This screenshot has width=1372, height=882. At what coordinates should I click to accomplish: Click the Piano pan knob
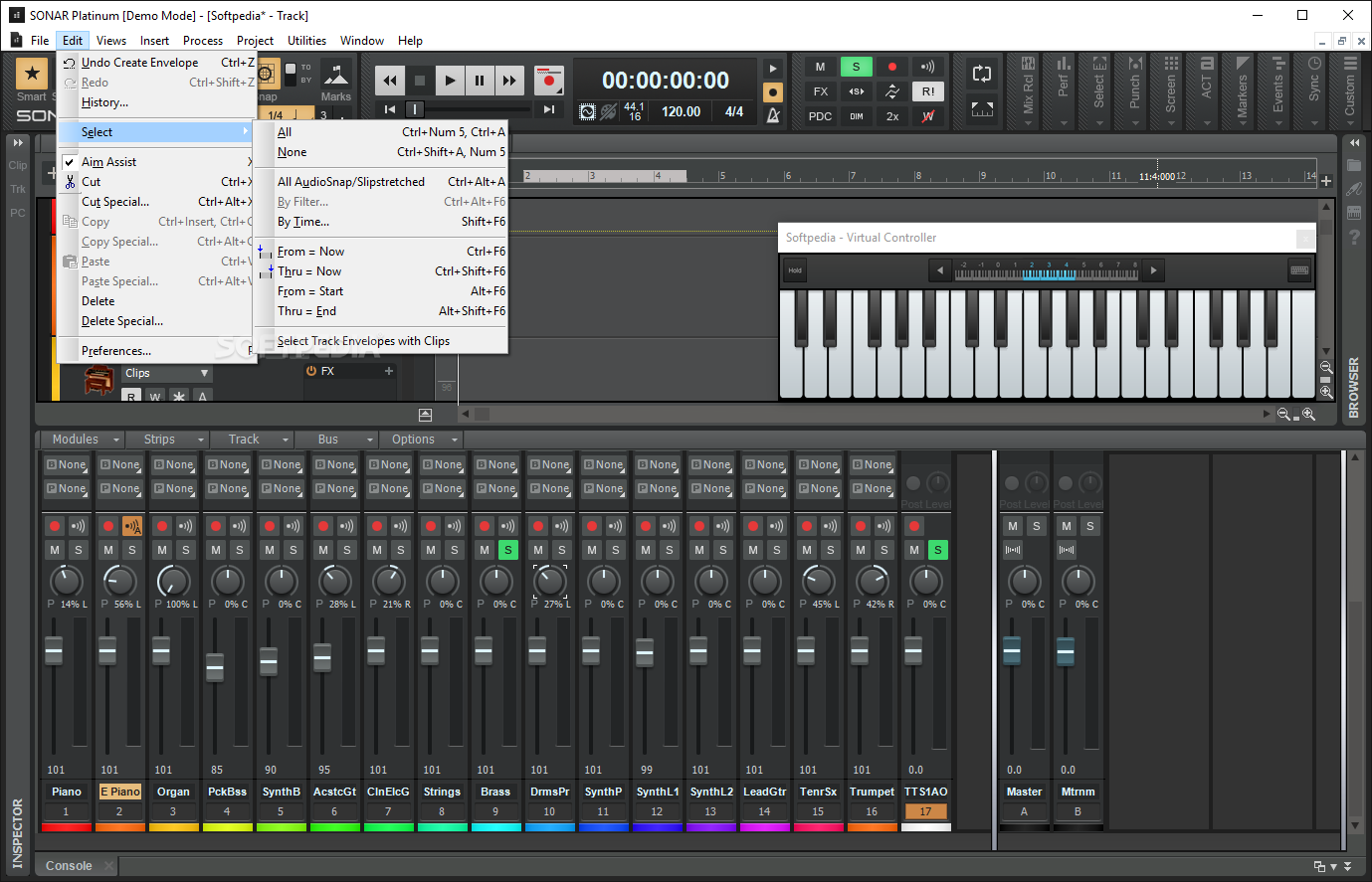(x=67, y=581)
